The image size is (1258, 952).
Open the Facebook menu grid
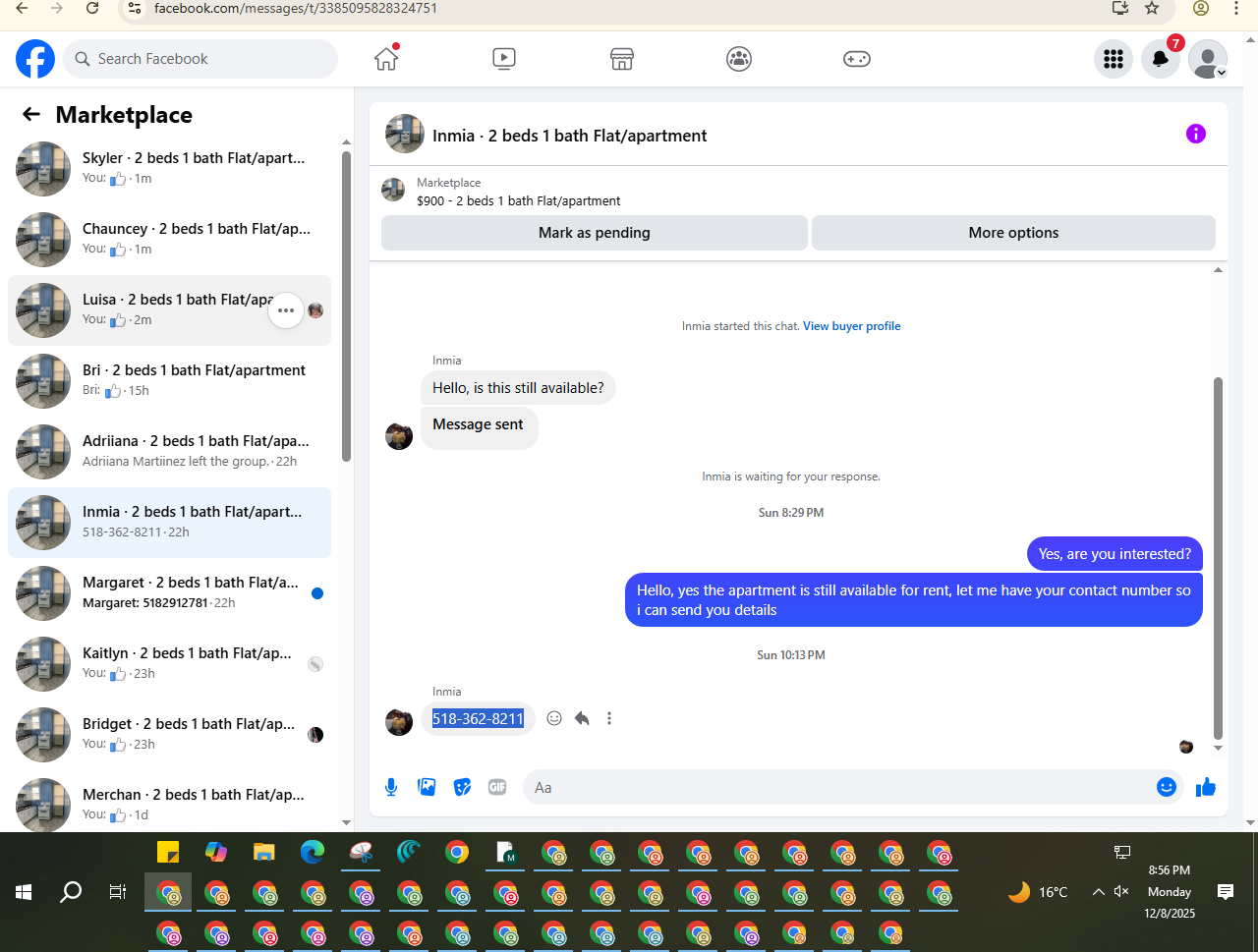click(1114, 59)
